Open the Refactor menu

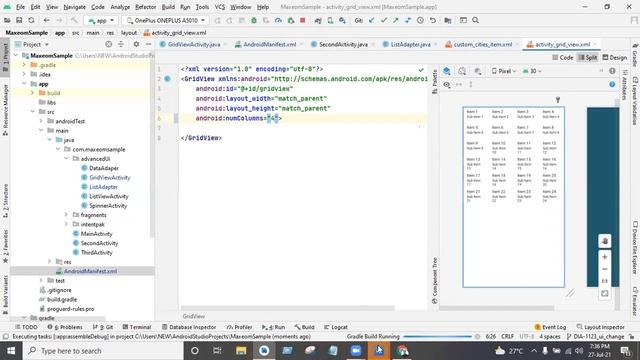pyautogui.click(x=145, y=7)
